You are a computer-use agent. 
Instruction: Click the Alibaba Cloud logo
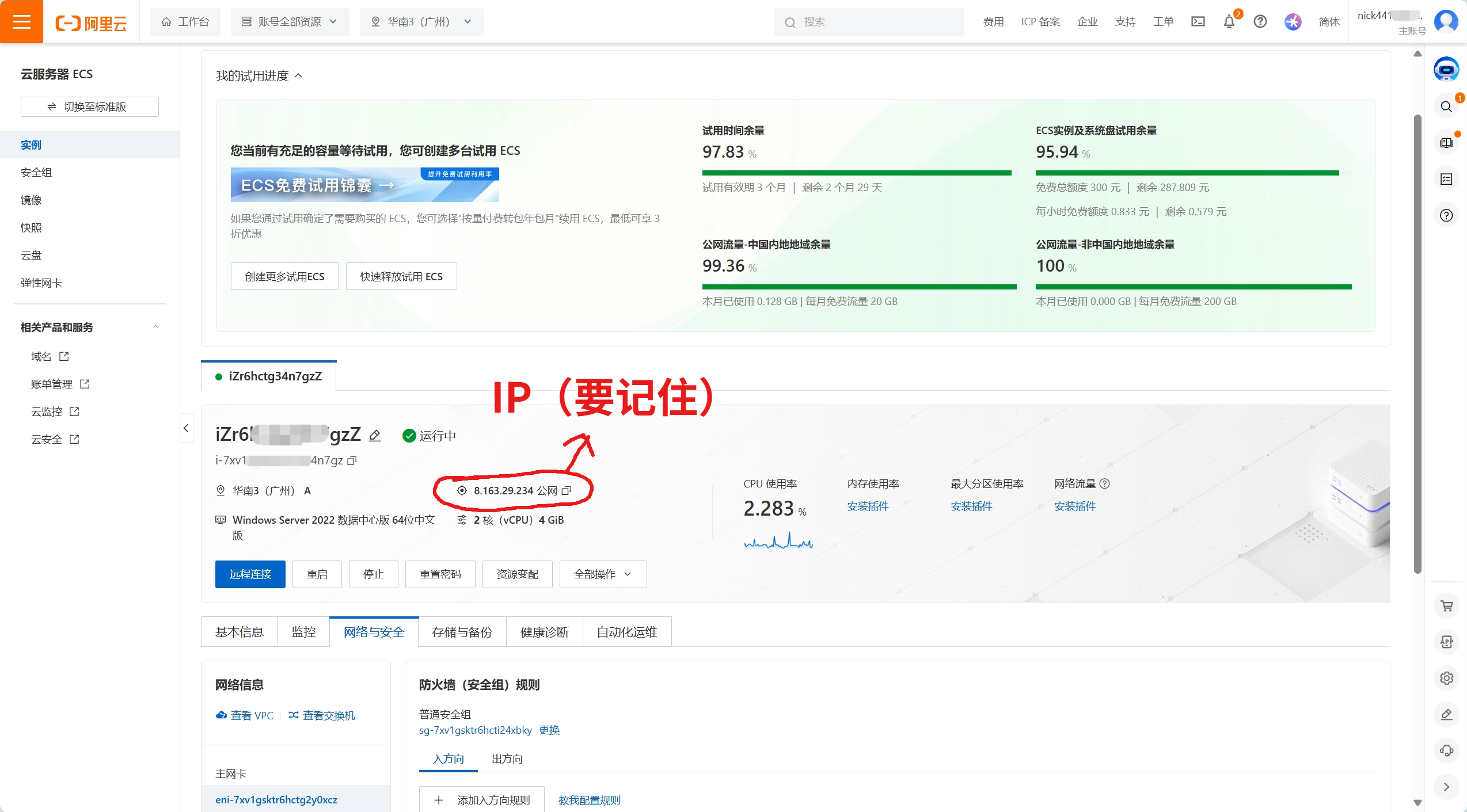pos(91,23)
